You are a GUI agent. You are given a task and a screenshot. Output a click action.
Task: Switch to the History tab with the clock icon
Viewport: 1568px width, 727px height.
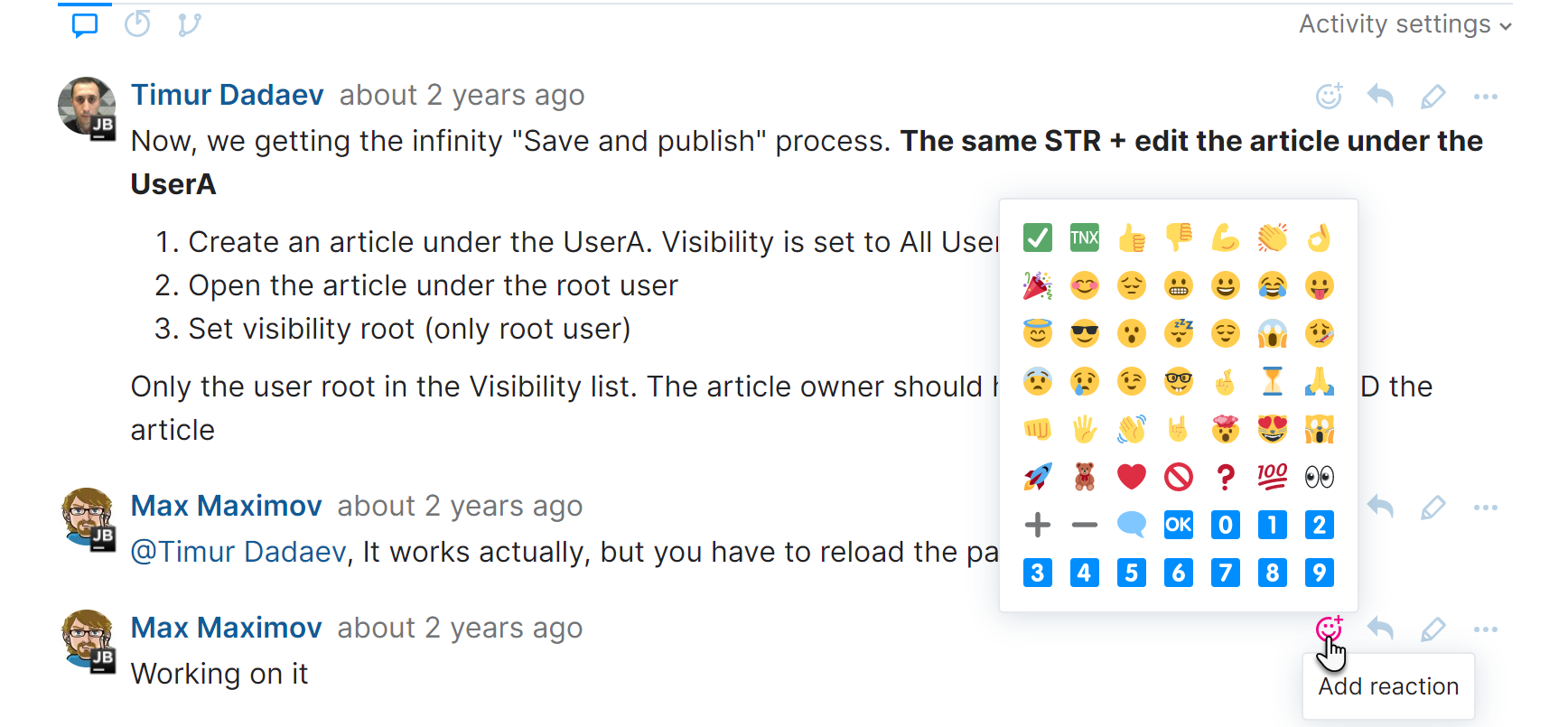click(x=137, y=24)
